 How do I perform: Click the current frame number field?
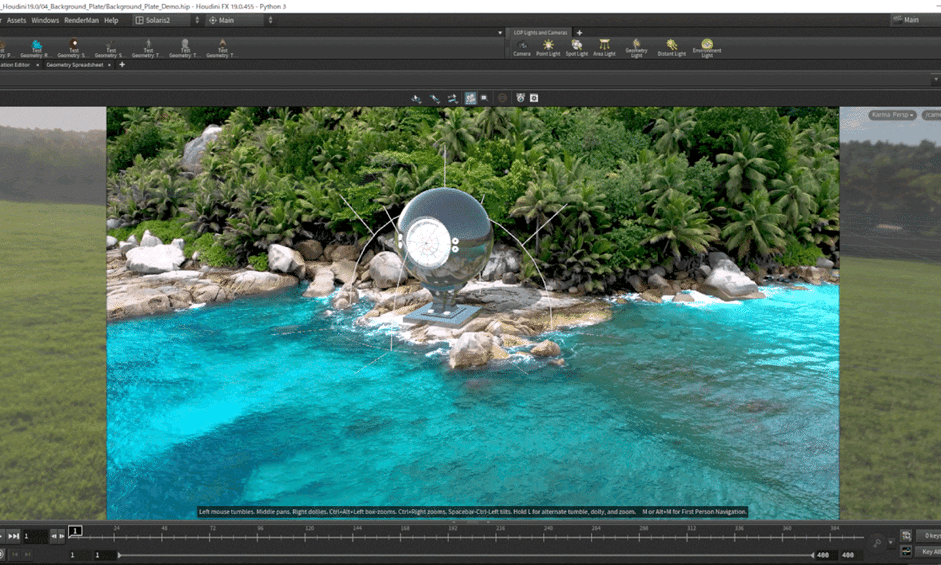[x=35, y=536]
